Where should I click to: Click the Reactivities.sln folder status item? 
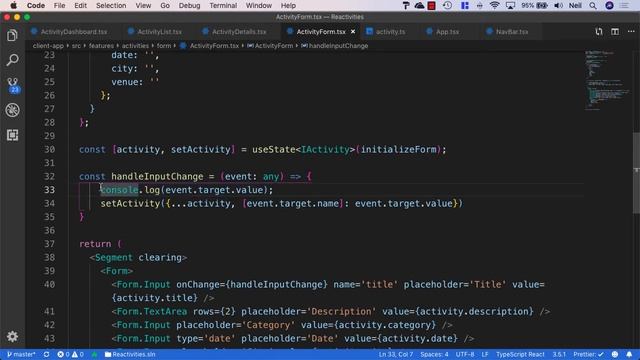point(130,354)
